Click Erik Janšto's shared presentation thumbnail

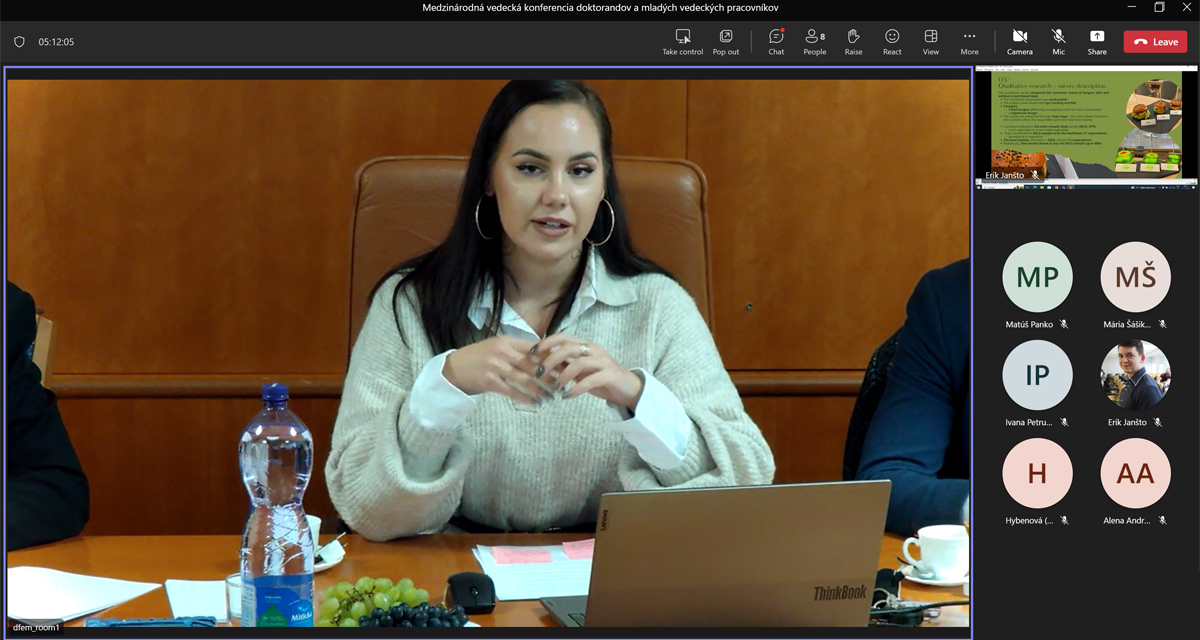pyautogui.click(x=1086, y=124)
